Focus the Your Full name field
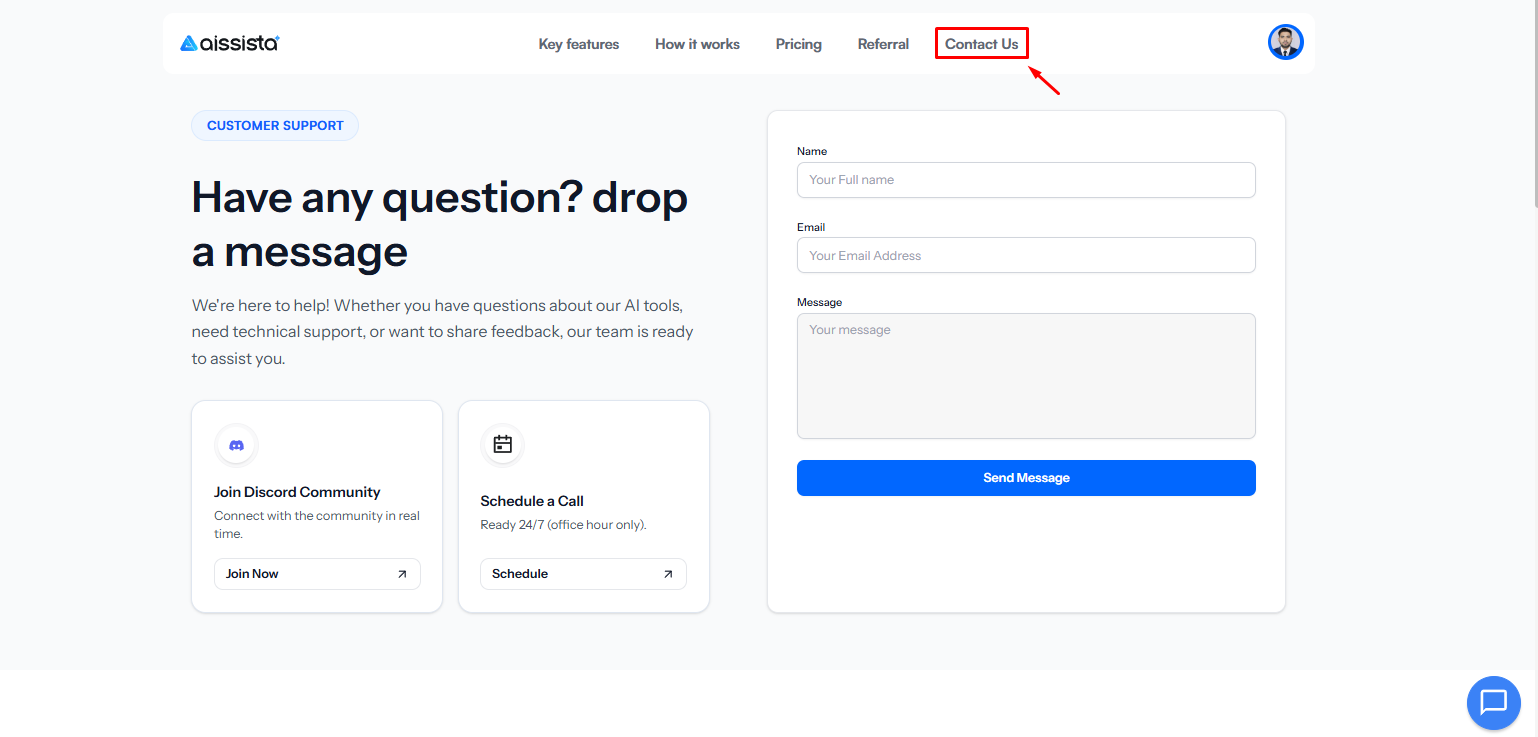The width and height of the screenshot is (1538, 737). [1025, 180]
